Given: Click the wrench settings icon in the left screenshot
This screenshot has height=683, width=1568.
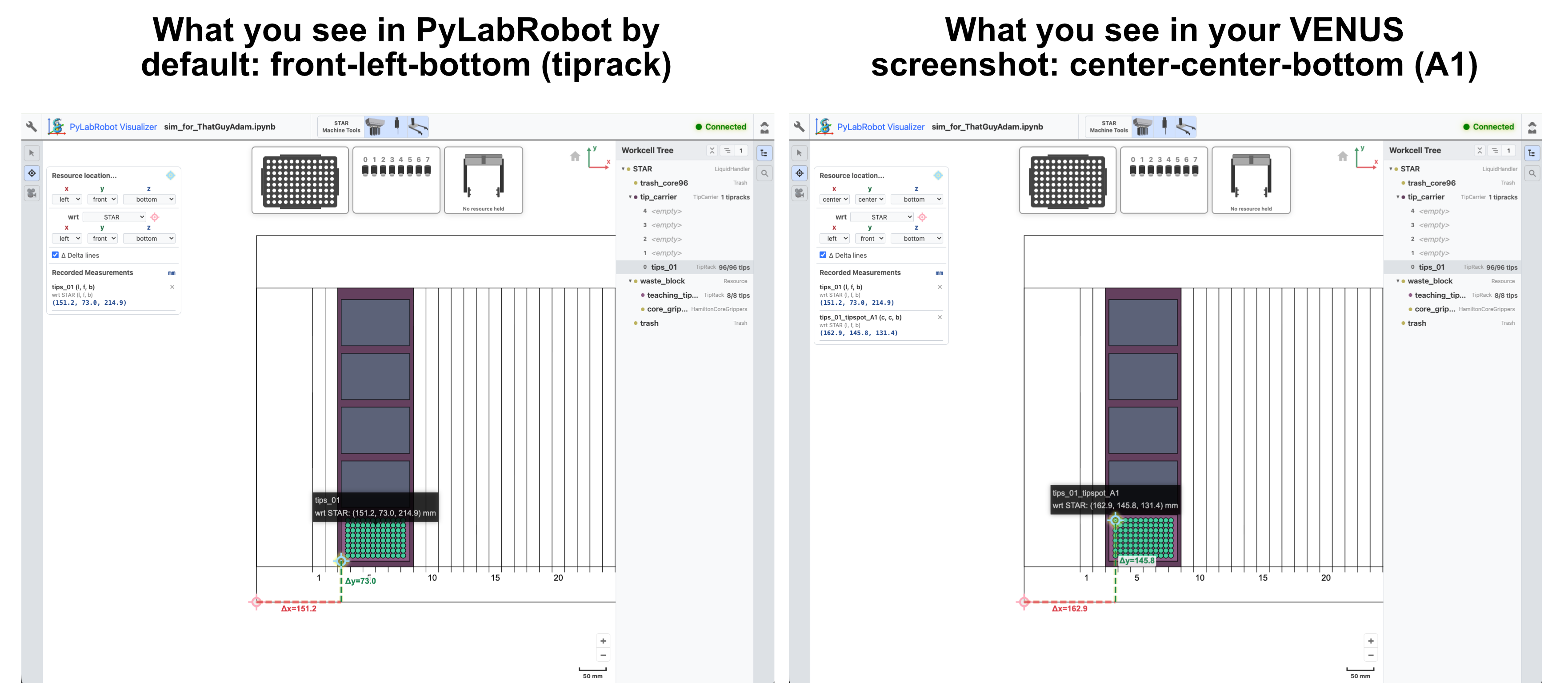Looking at the screenshot, I should pyautogui.click(x=31, y=127).
